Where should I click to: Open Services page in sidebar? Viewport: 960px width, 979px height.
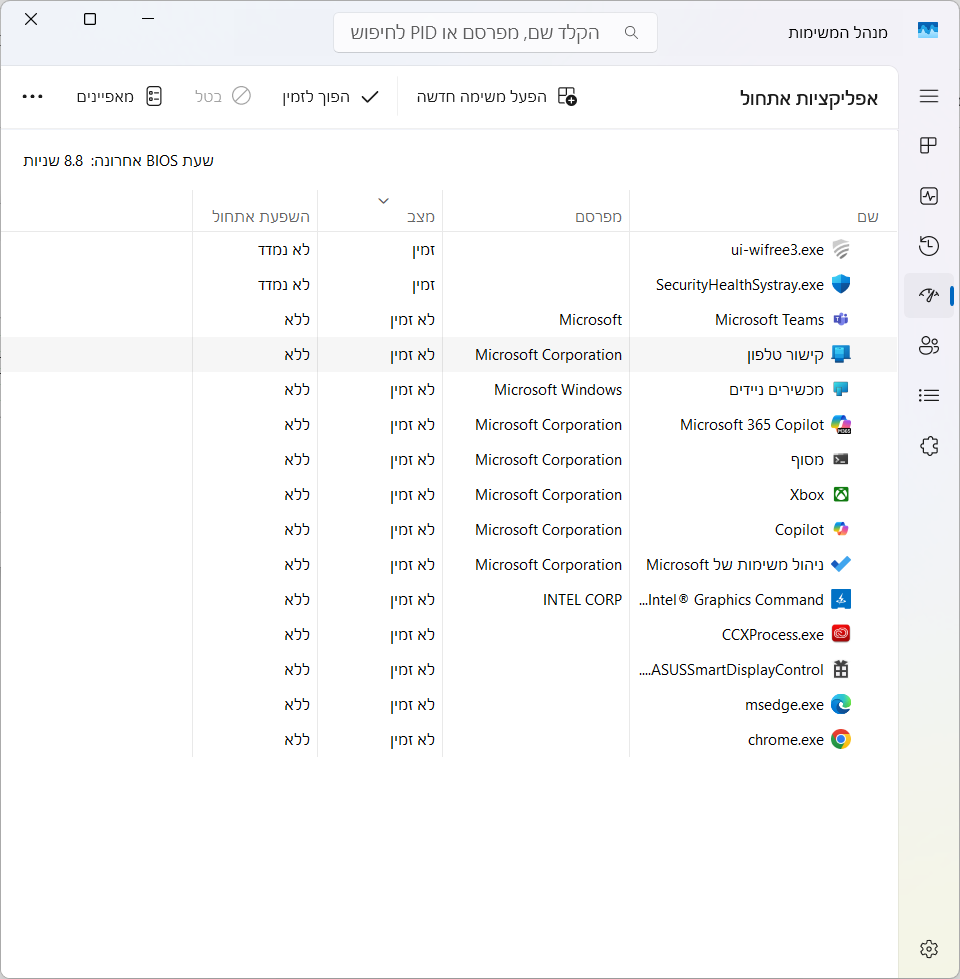929,446
